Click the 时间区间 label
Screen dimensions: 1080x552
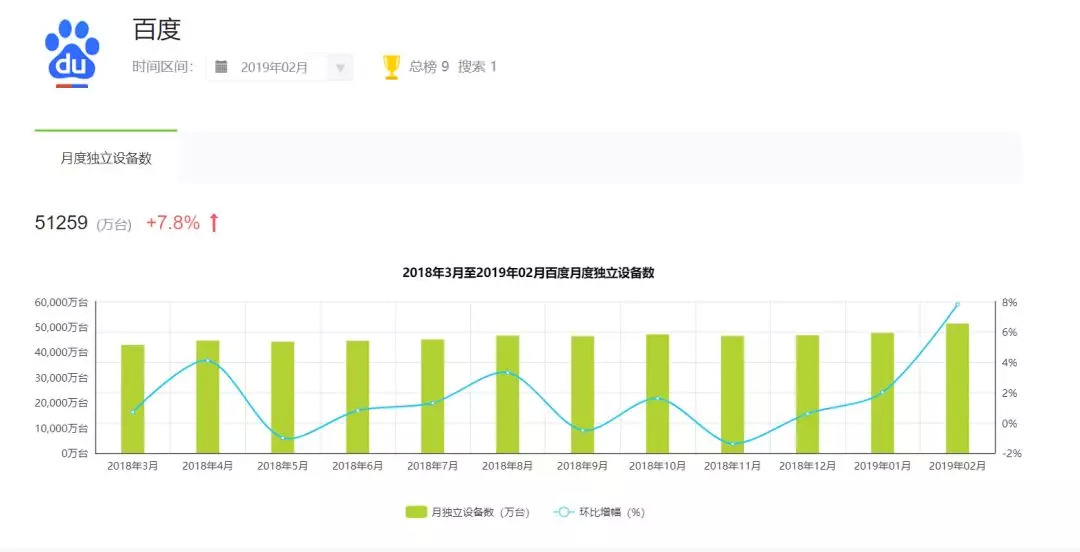[163, 67]
